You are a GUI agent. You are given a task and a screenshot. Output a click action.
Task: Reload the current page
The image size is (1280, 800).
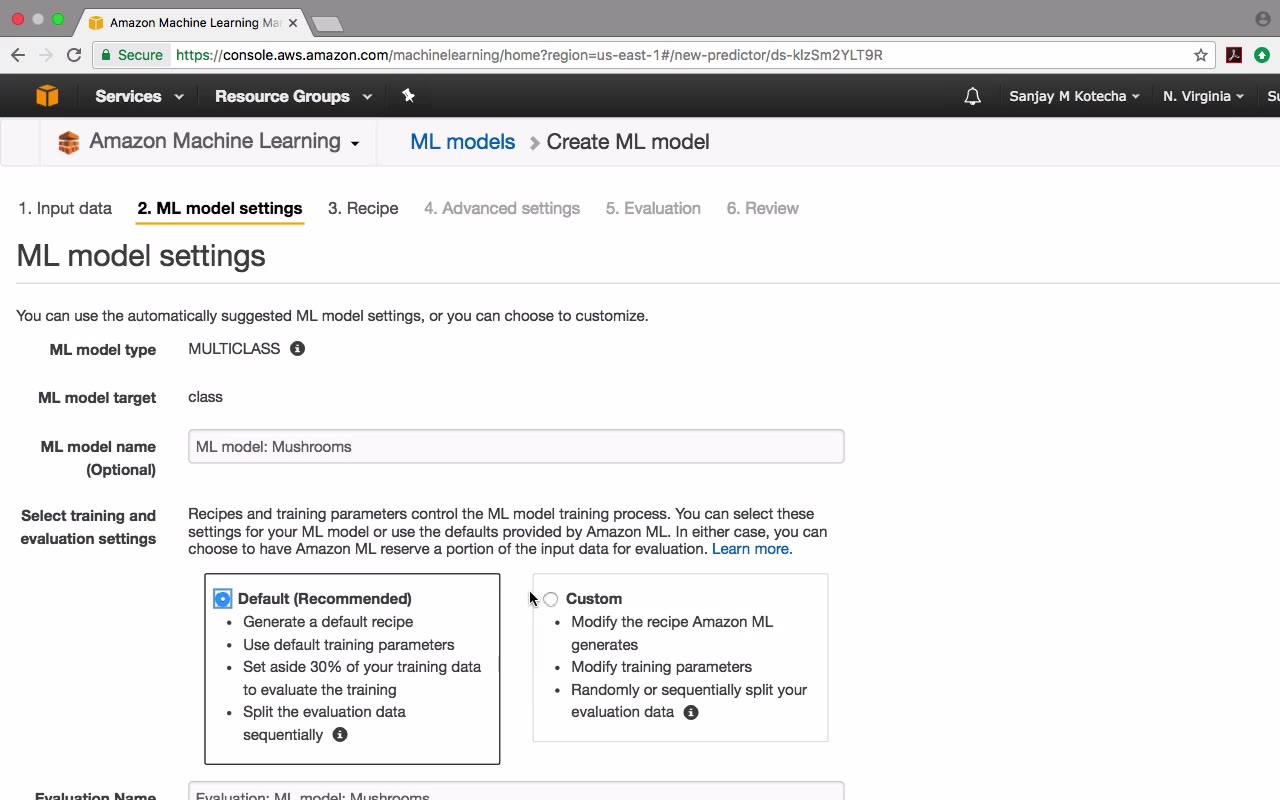pos(74,55)
